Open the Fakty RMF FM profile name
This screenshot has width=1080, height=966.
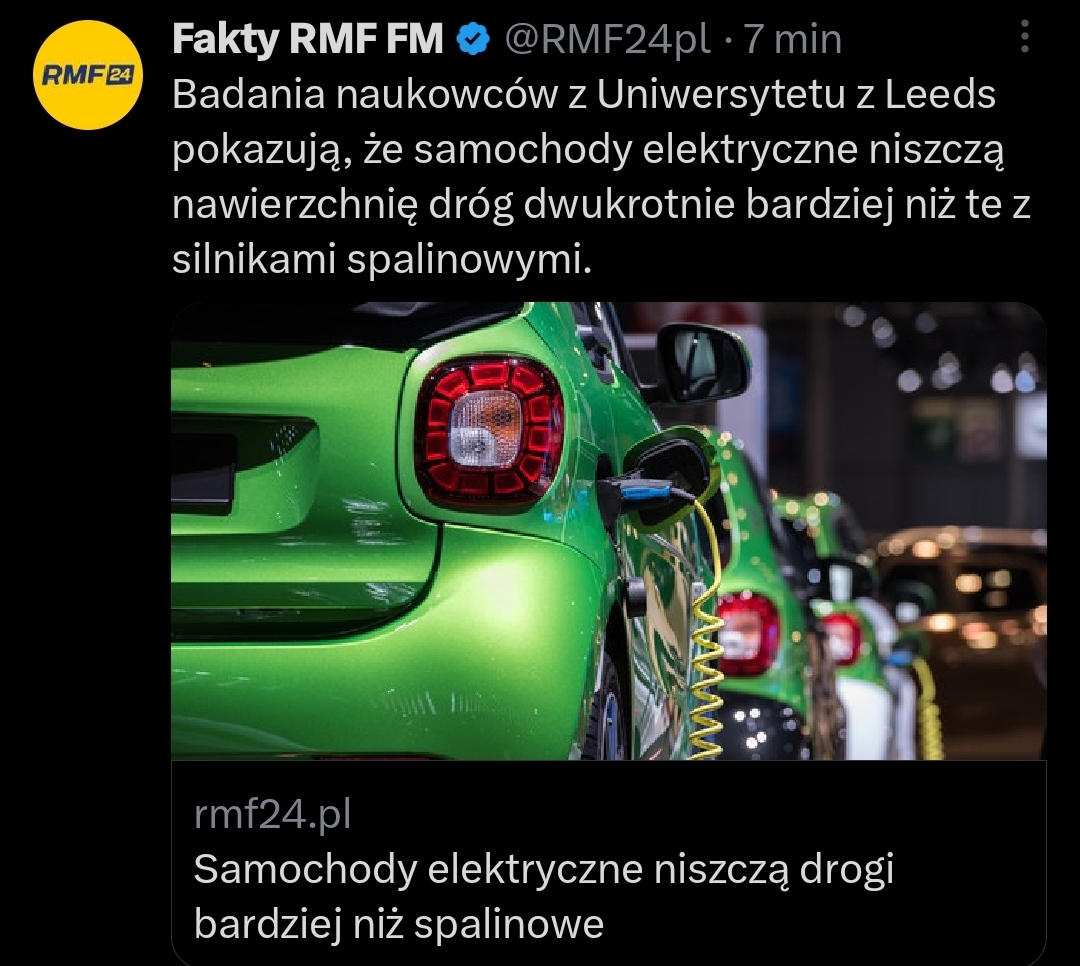click(x=307, y=39)
